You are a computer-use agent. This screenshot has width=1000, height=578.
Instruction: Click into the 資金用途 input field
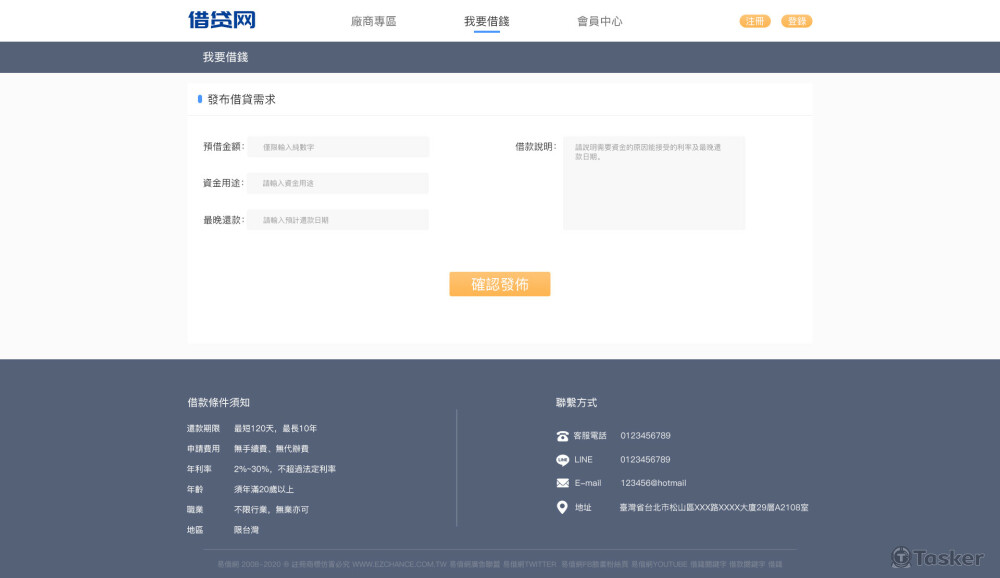[338, 183]
